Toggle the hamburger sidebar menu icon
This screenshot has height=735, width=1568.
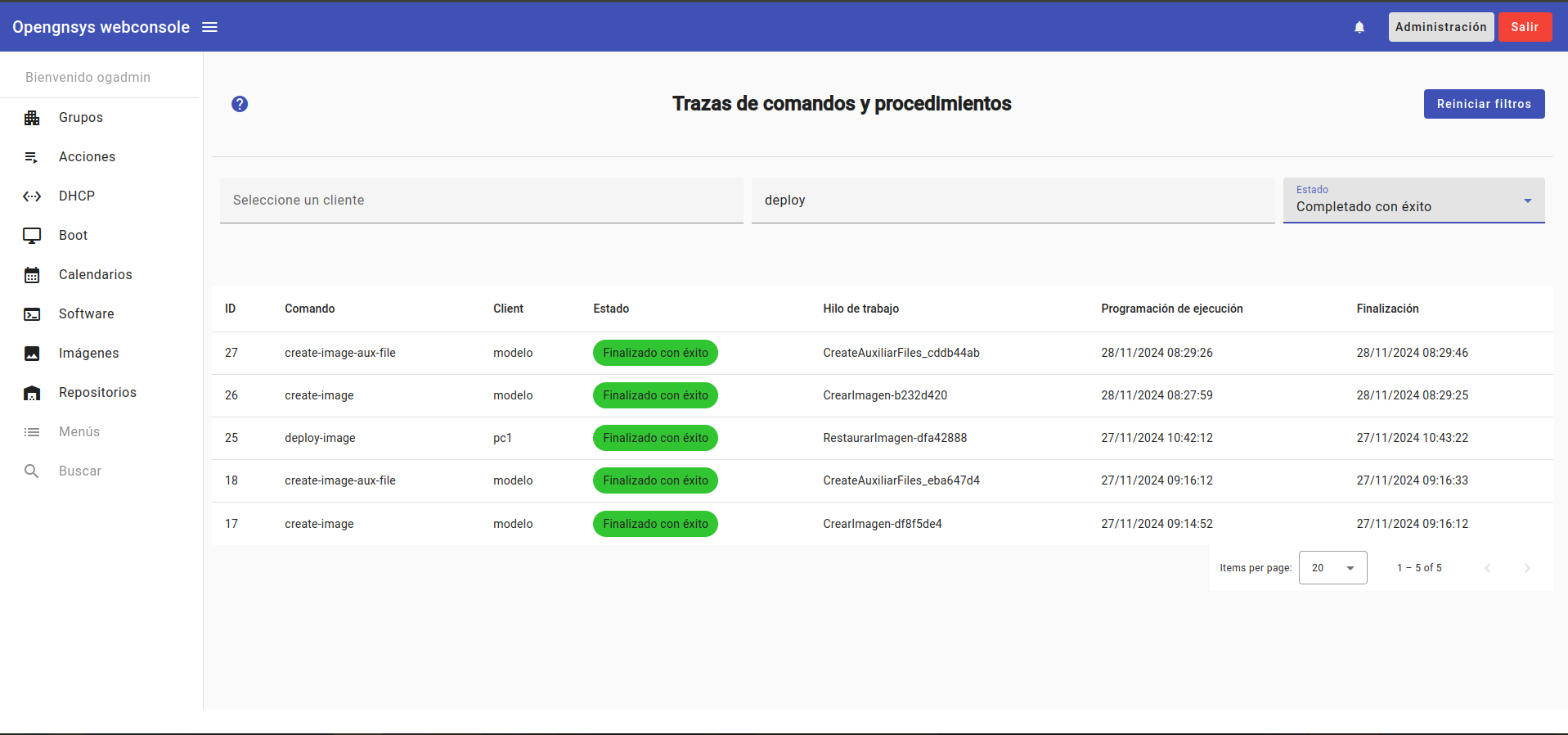coord(209,27)
